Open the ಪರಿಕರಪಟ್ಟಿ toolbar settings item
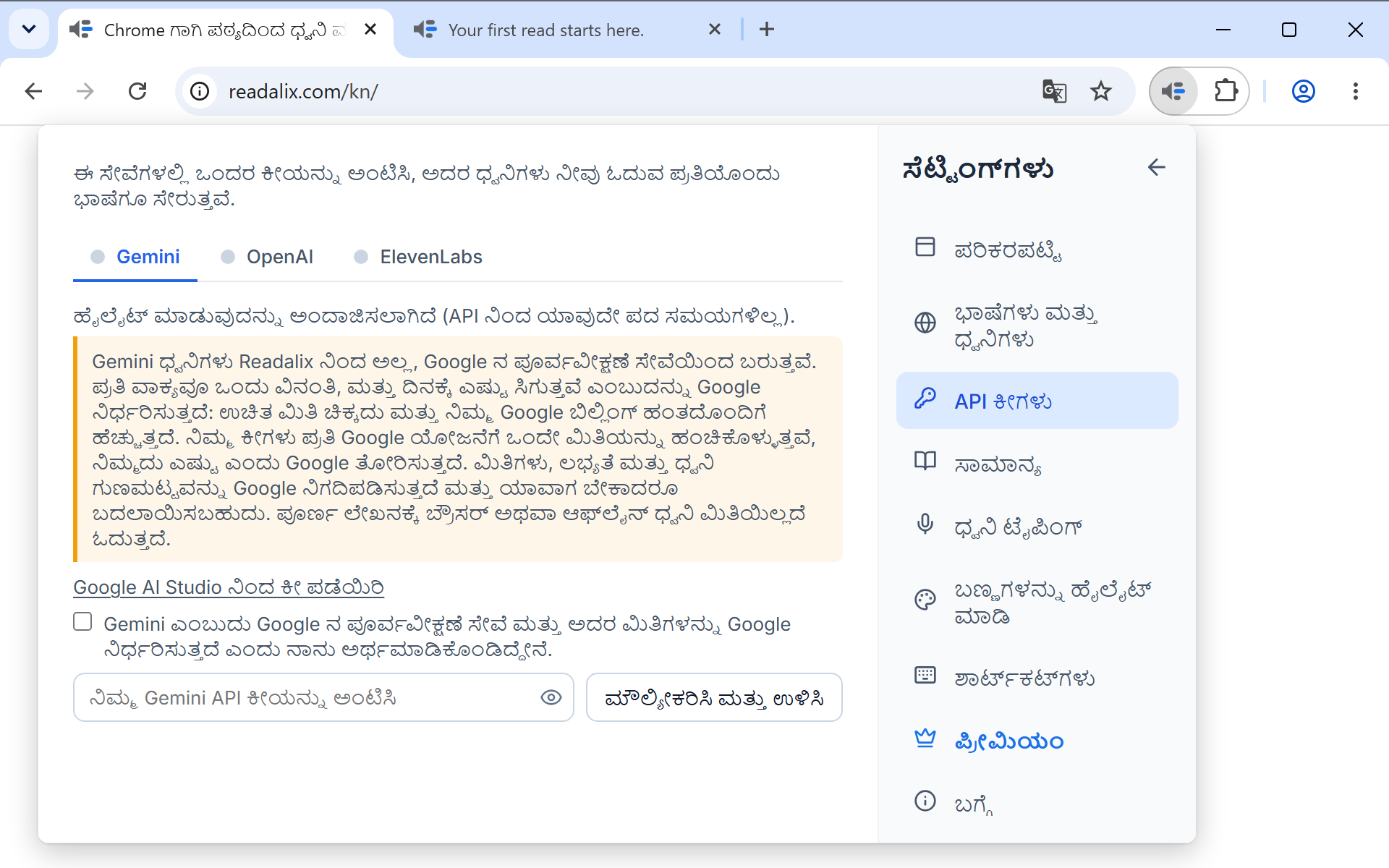Screen dimensions: 1389x868 click(1037, 250)
